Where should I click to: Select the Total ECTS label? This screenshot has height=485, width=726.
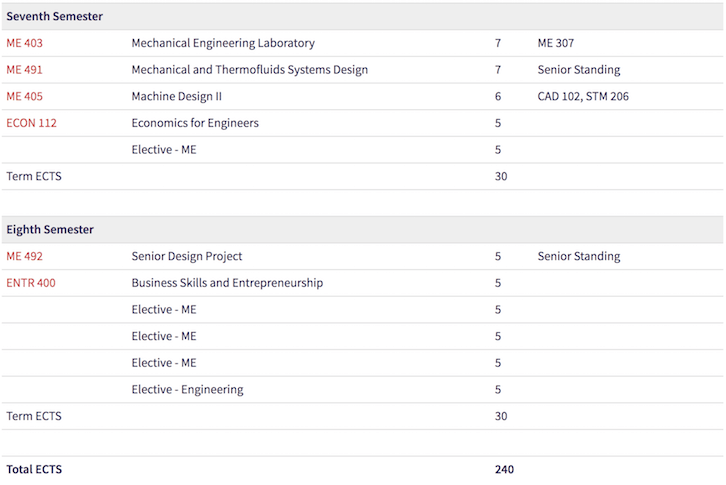(34, 469)
